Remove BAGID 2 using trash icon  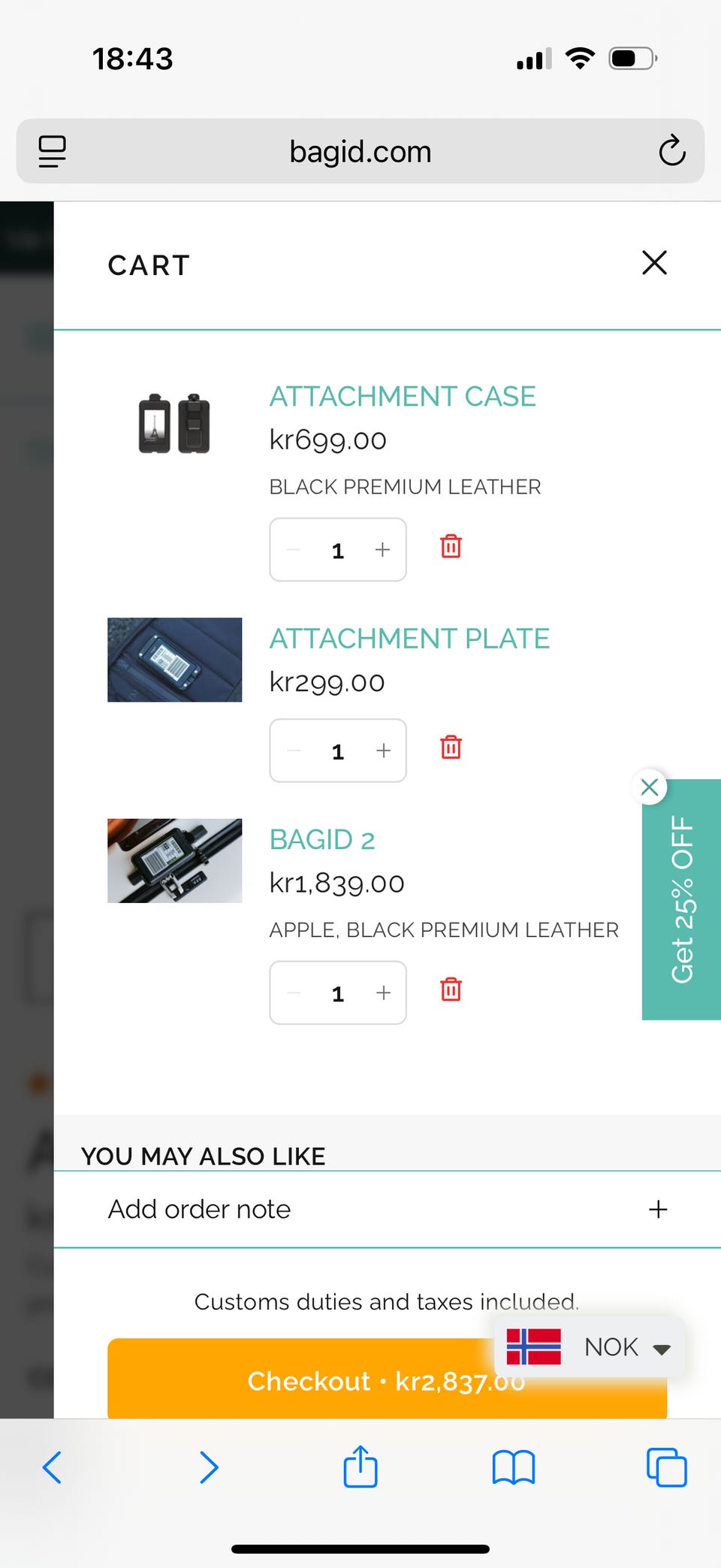pyautogui.click(x=451, y=989)
